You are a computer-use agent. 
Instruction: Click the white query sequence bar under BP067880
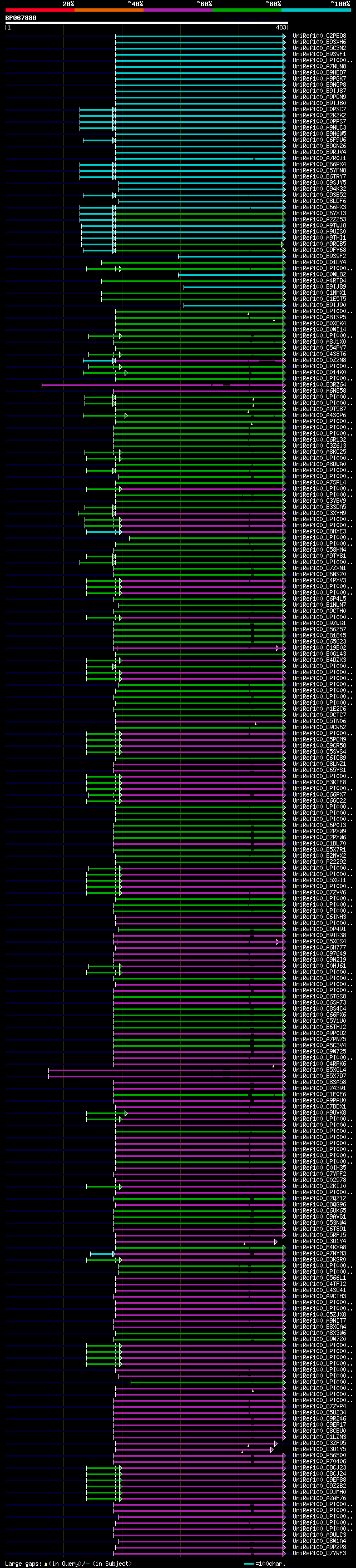[x=147, y=23]
